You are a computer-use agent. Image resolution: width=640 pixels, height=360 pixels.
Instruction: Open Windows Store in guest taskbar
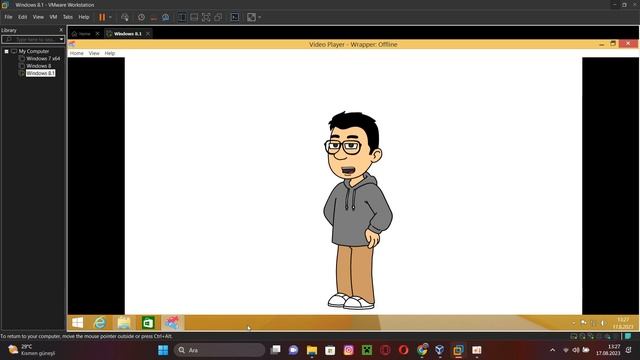coord(148,323)
